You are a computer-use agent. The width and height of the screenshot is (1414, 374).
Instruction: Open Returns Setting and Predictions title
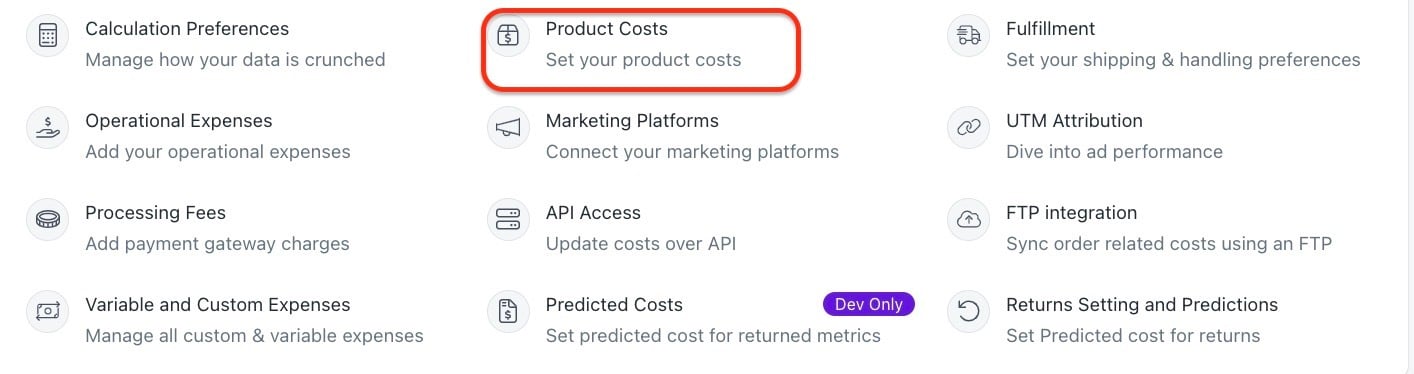[1142, 305]
